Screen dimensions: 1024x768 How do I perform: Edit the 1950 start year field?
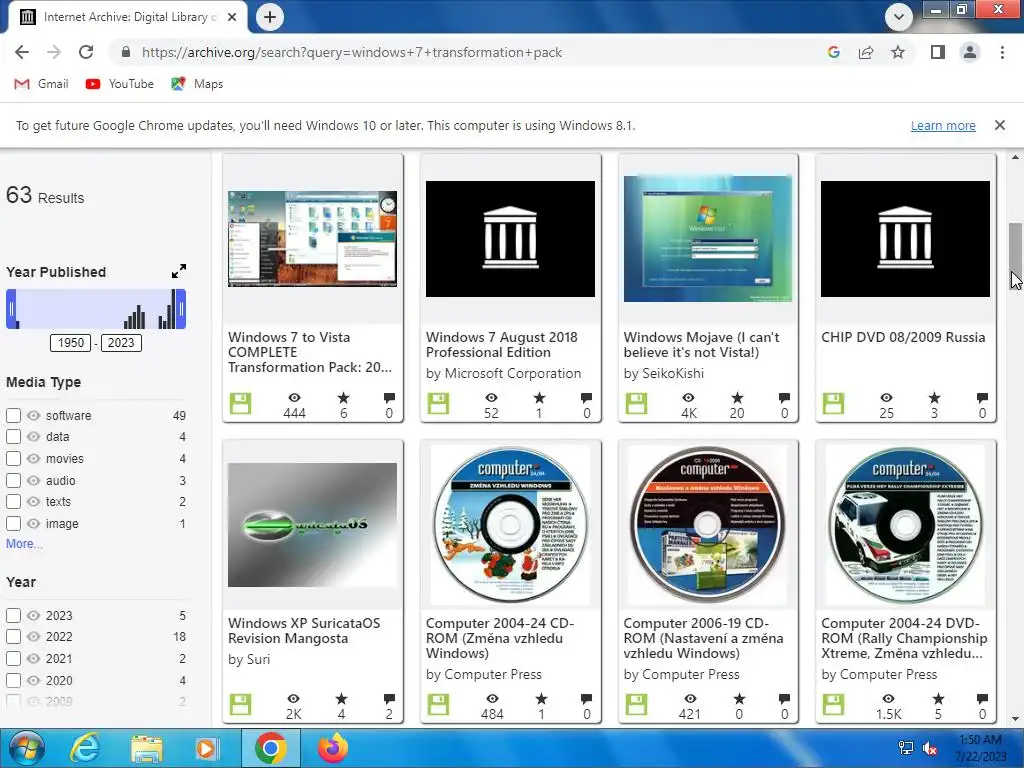[x=71, y=343]
